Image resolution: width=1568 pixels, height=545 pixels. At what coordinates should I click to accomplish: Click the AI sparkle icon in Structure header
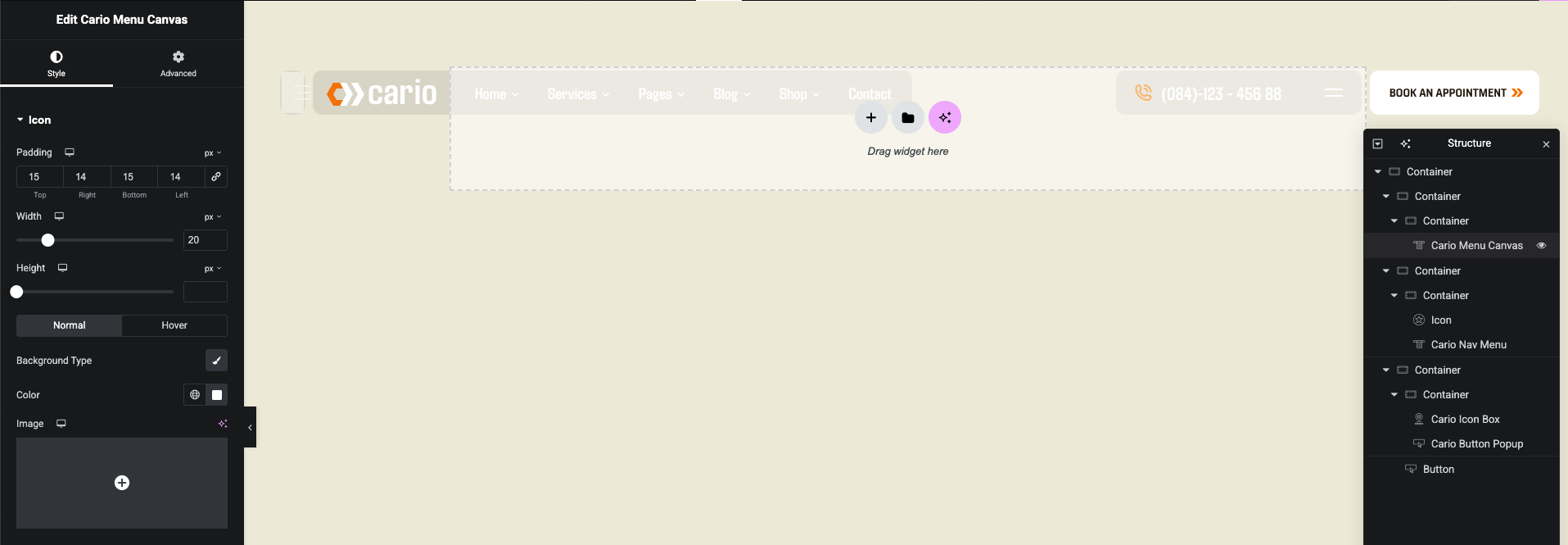click(1405, 143)
